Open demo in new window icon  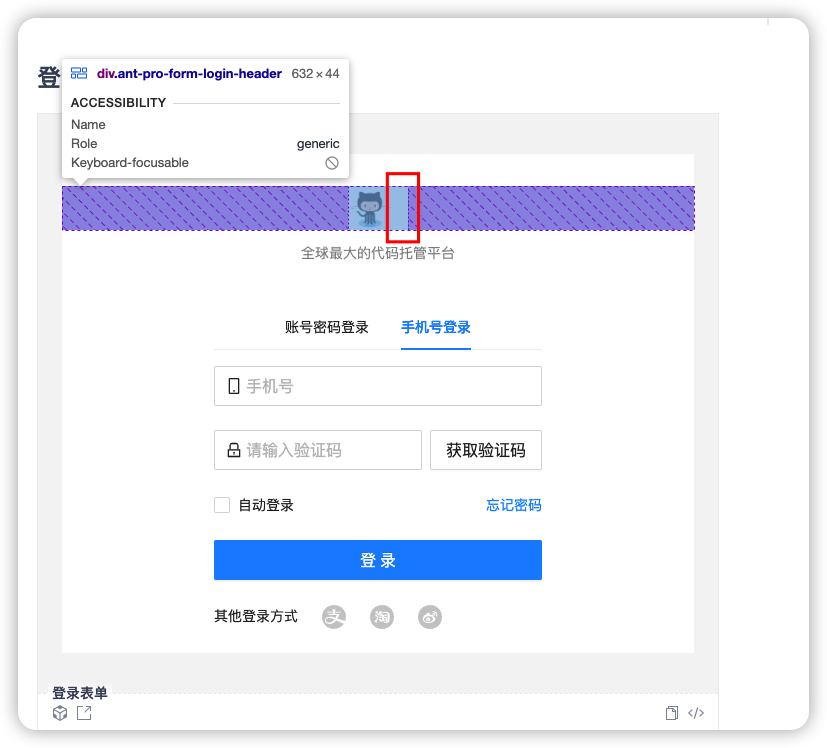(84, 713)
